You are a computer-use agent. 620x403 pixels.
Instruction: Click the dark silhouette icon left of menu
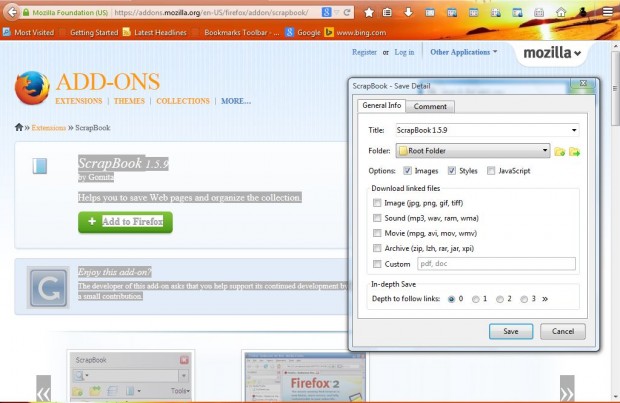tap(582, 12)
